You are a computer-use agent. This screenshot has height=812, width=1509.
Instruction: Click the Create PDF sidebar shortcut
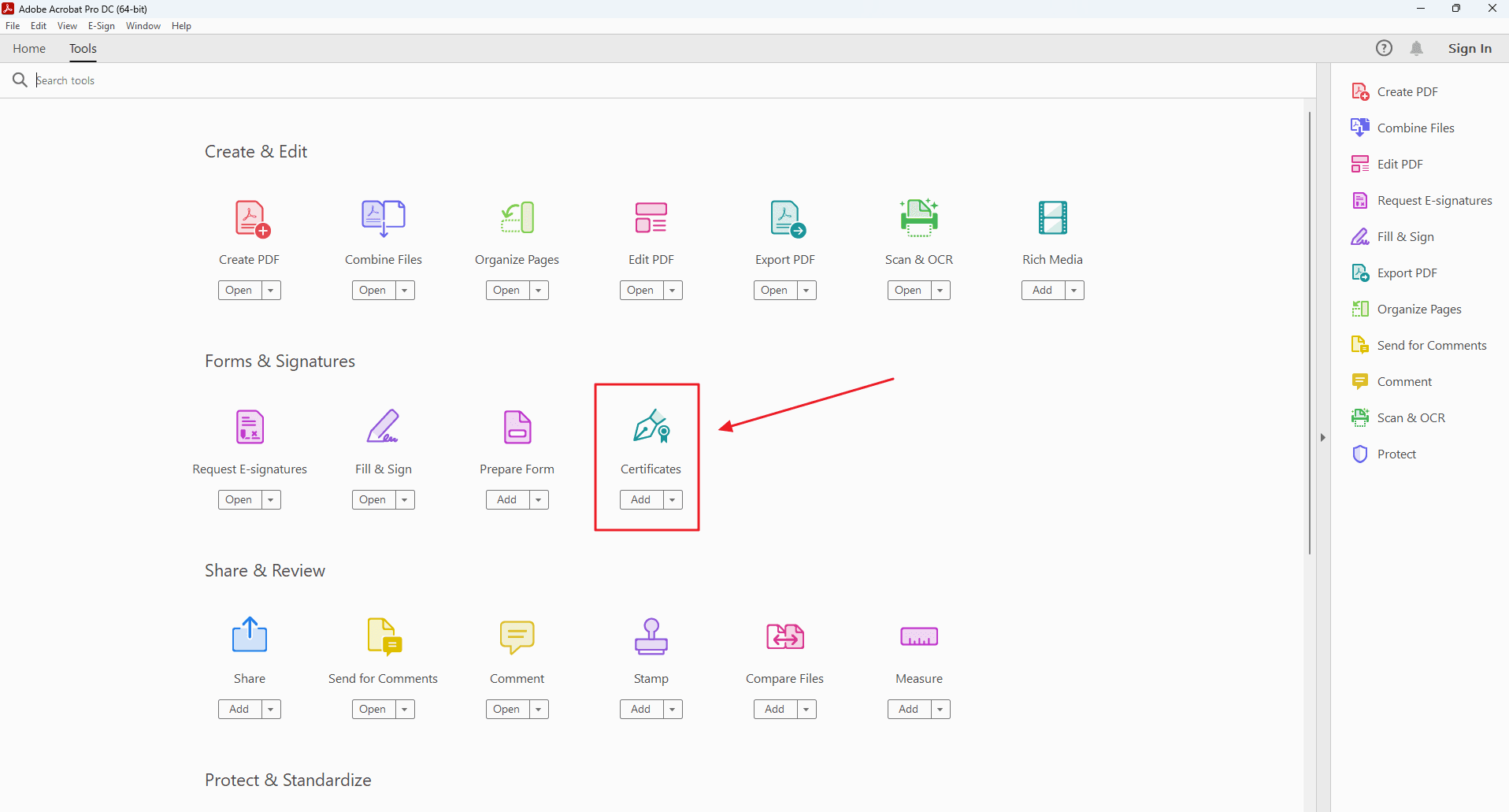[x=1395, y=91]
